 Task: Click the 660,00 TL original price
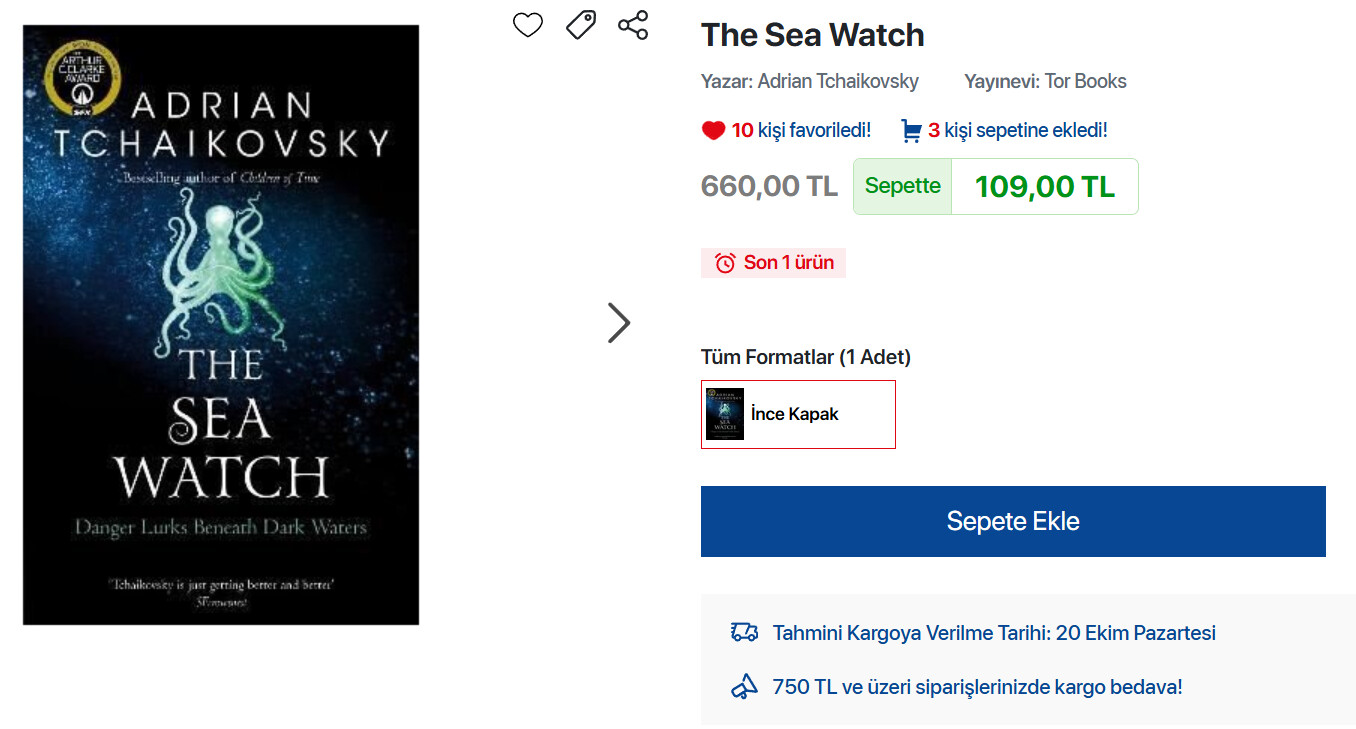tap(769, 187)
